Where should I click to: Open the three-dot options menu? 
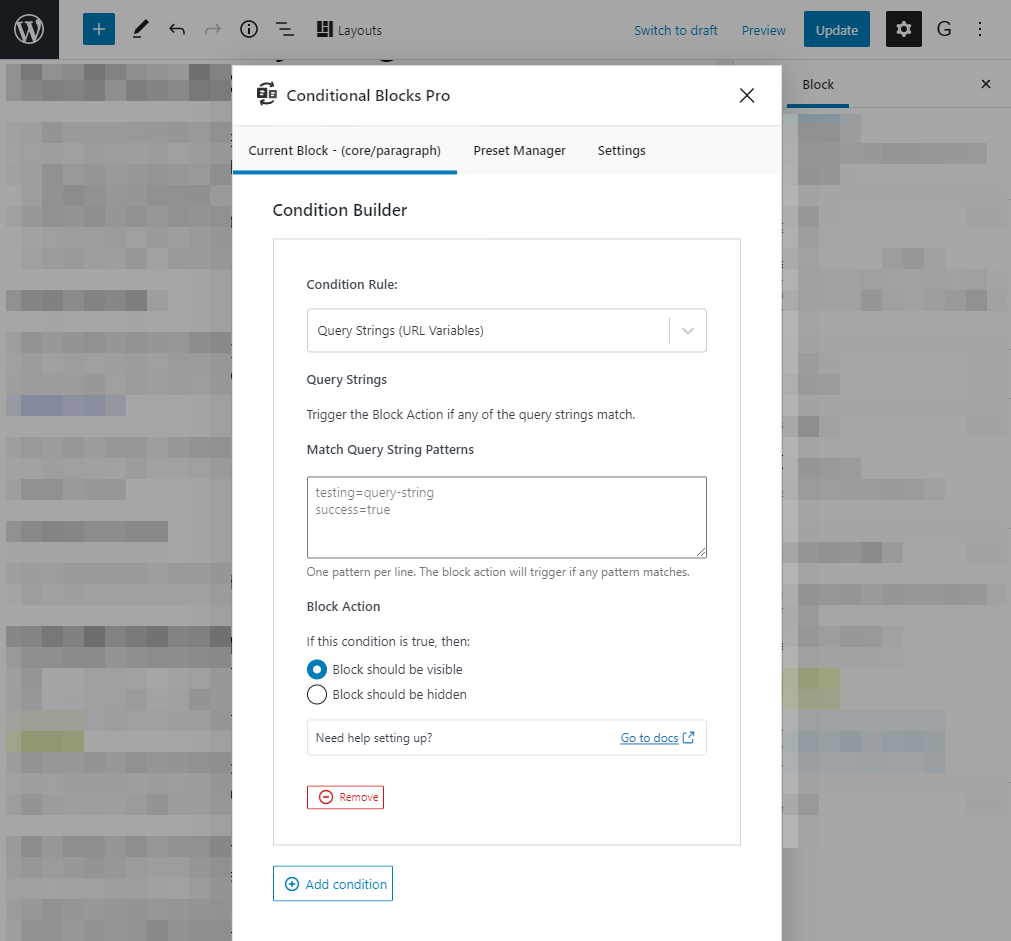pos(980,29)
